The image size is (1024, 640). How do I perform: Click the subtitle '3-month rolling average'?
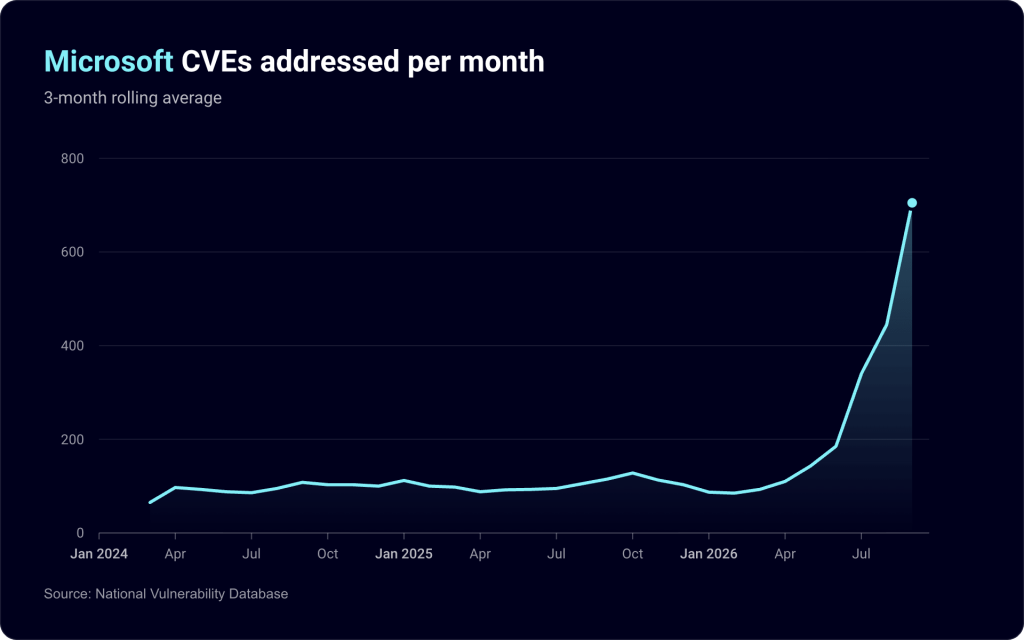(133, 98)
